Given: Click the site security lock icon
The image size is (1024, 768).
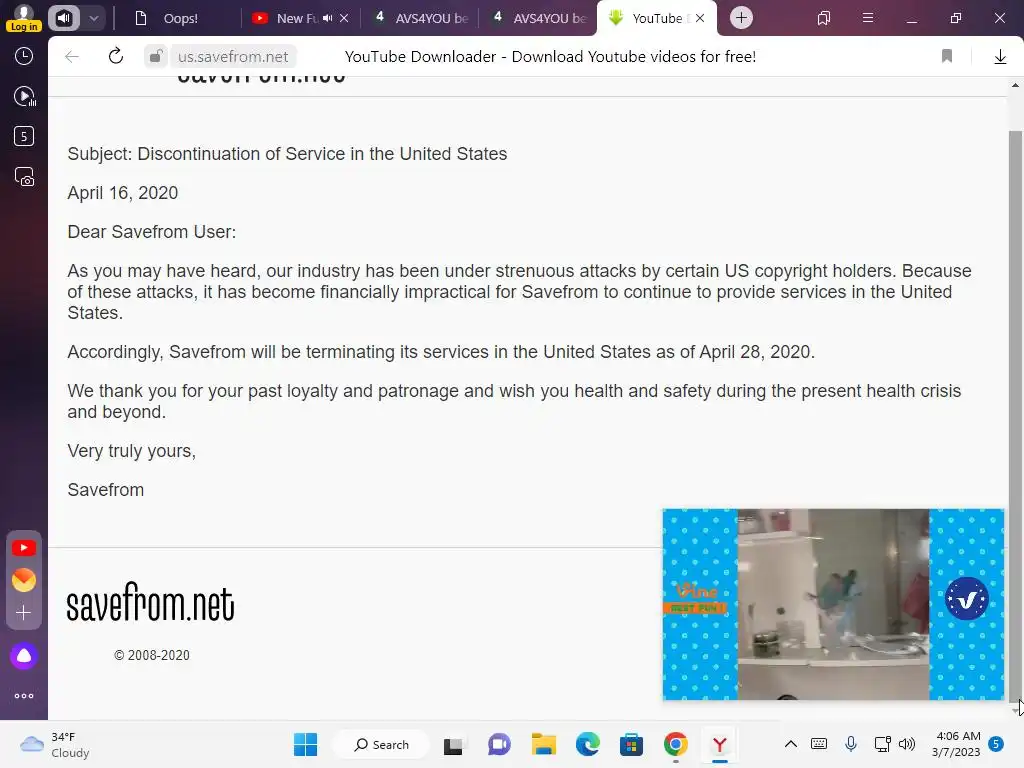Looking at the screenshot, I should (x=155, y=57).
